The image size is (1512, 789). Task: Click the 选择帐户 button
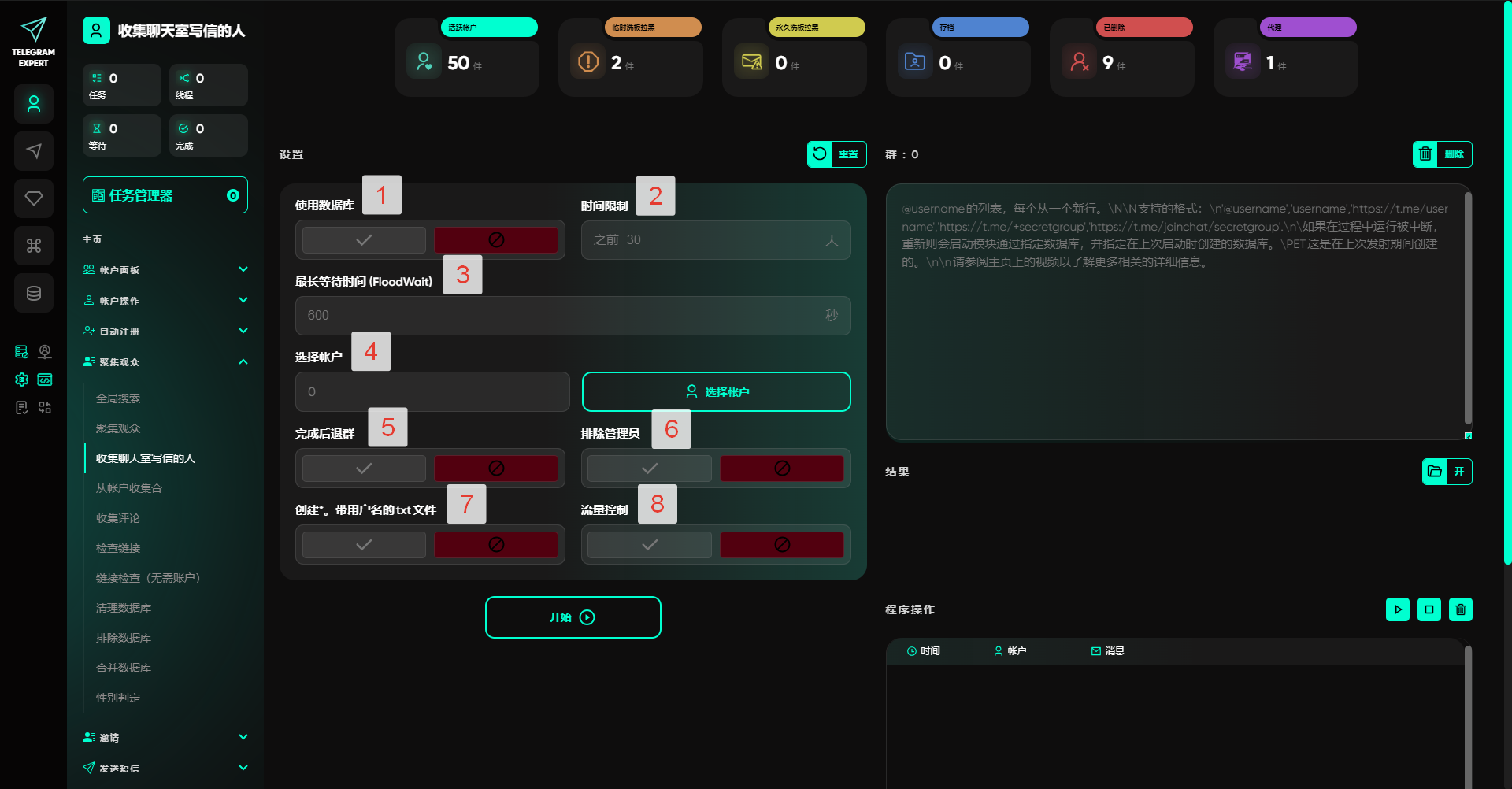pos(716,392)
